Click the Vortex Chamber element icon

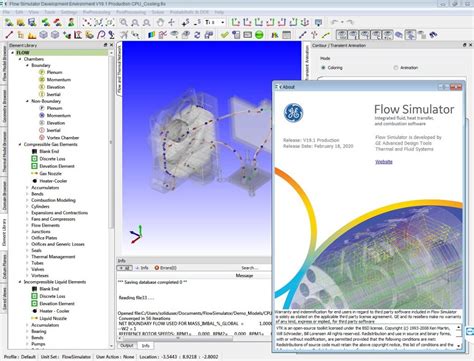point(42,137)
